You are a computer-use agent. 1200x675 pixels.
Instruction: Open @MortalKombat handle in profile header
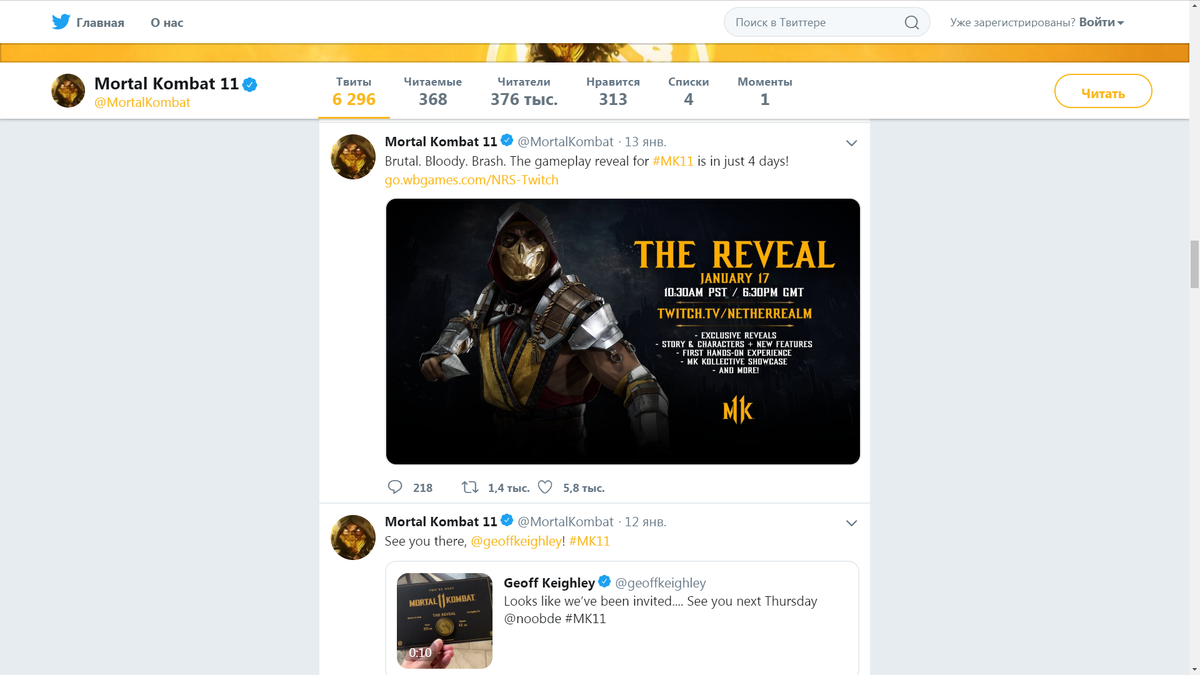point(142,102)
